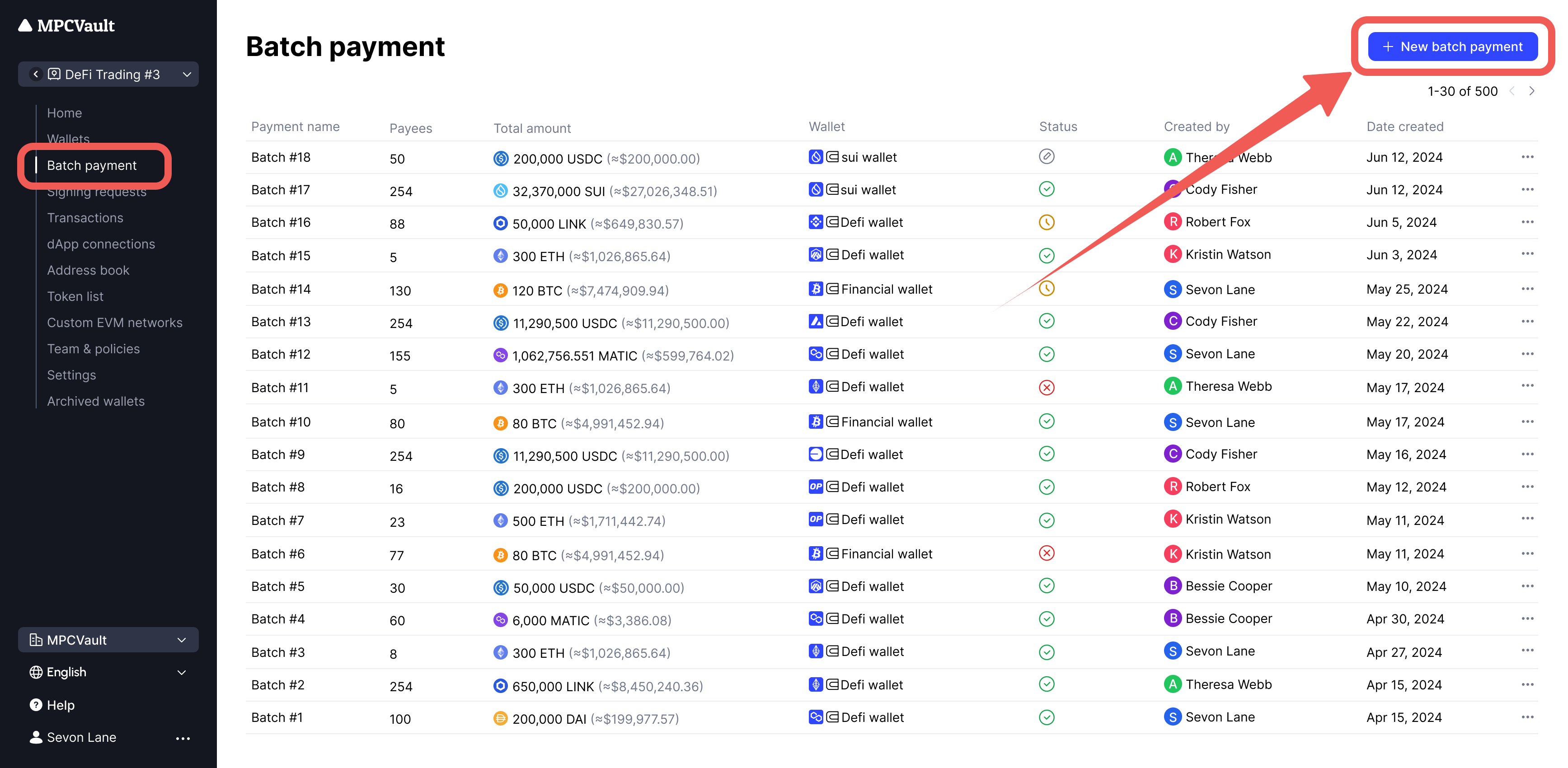This screenshot has height=768, width=1568.
Task: Expand the DeFi Trading #3 vault dropdown
Action: (x=187, y=74)
